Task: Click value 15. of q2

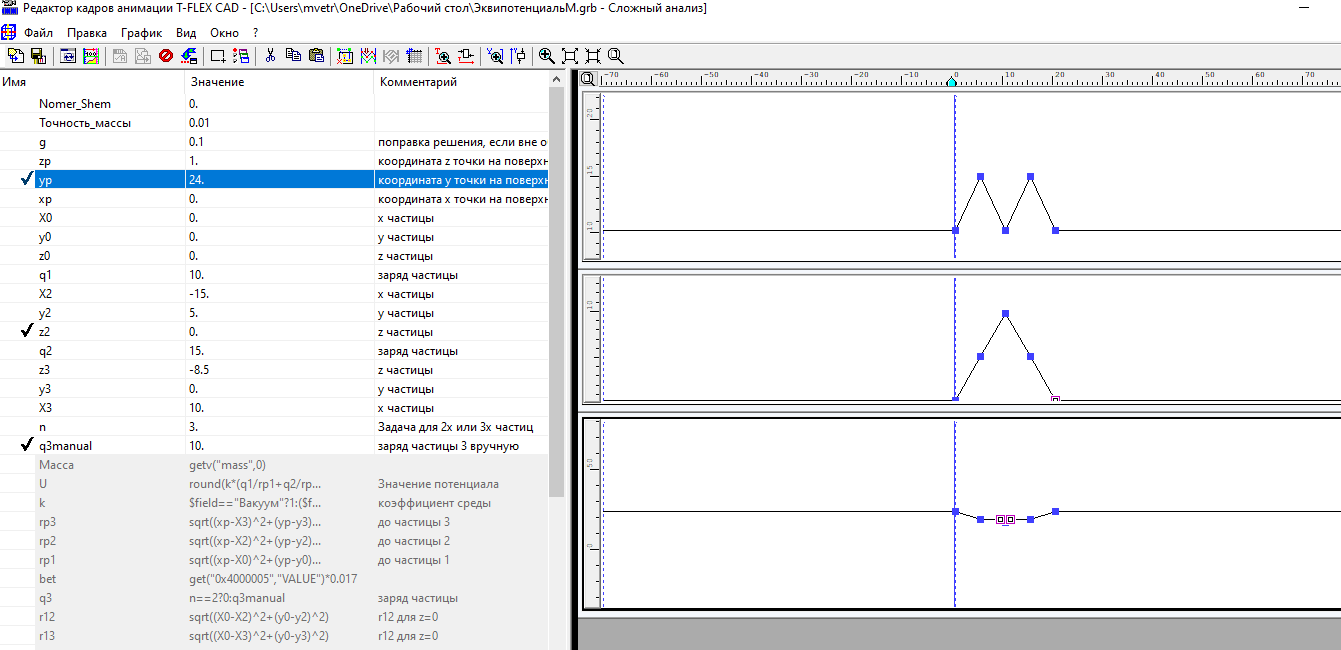Action: point(195,351)
